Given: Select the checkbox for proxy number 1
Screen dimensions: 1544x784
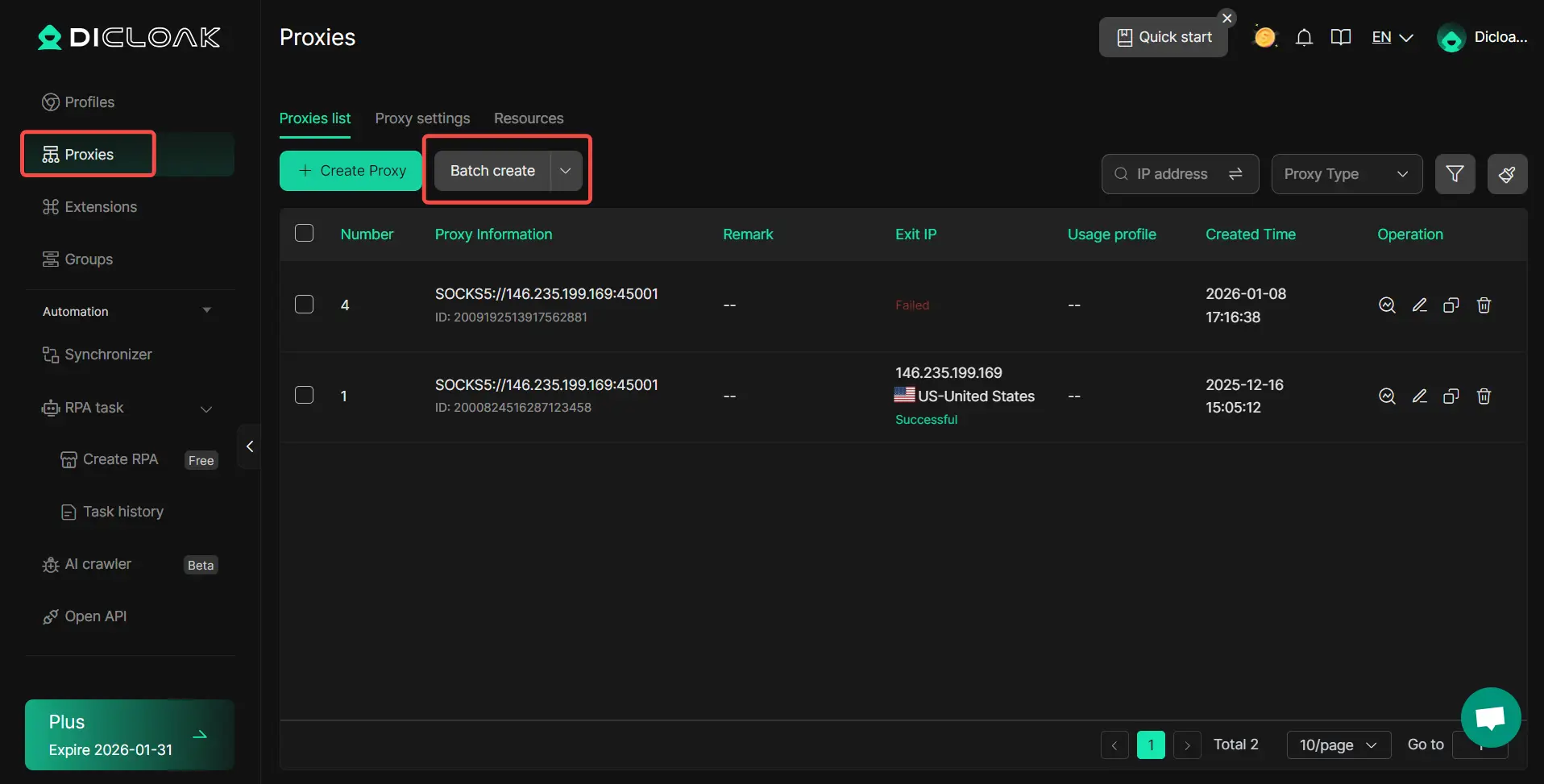Looking at the screenshot, I should (304, 395).
